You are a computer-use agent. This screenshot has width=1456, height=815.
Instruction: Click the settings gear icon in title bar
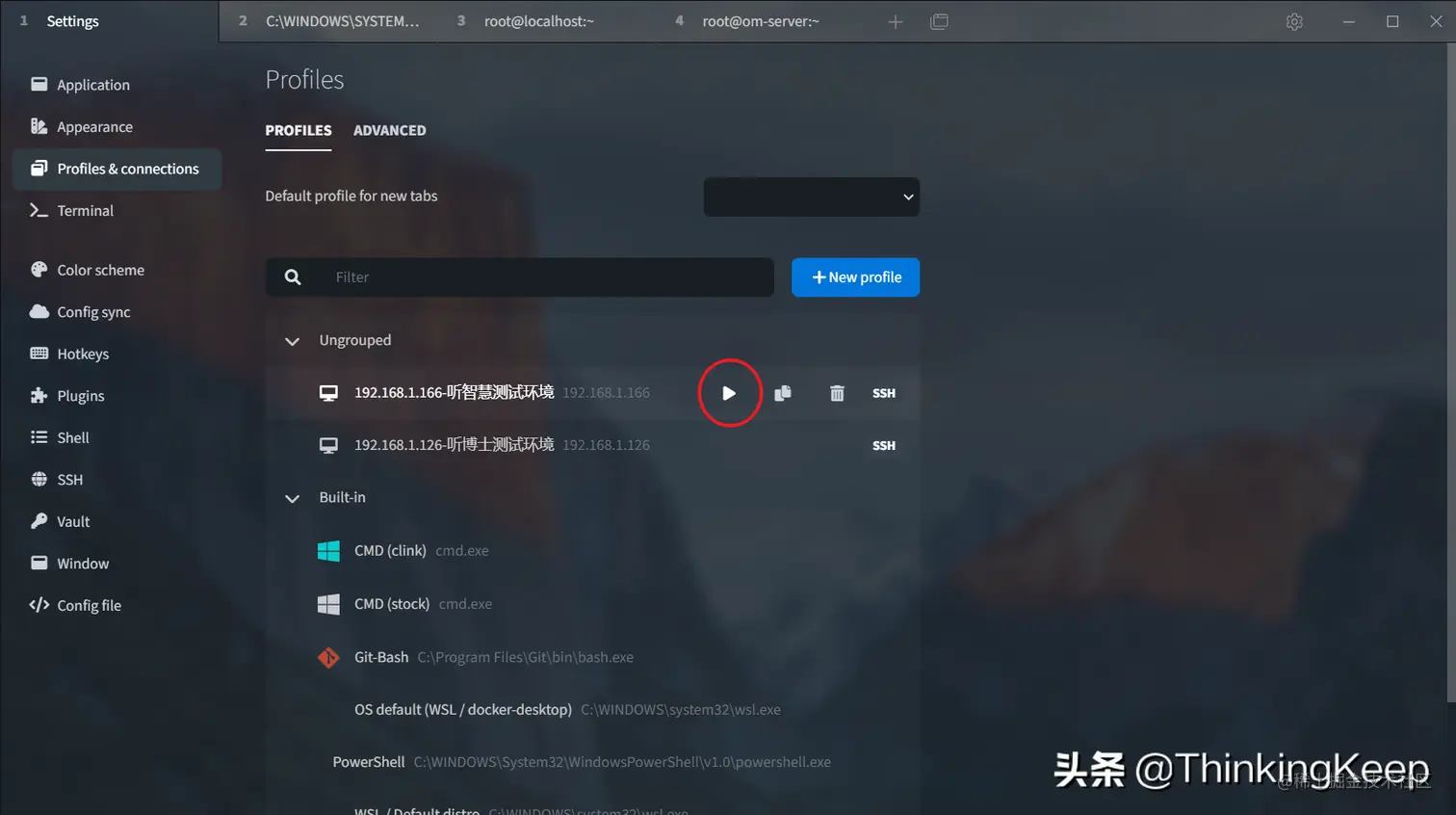click(x=1294, y=21)
